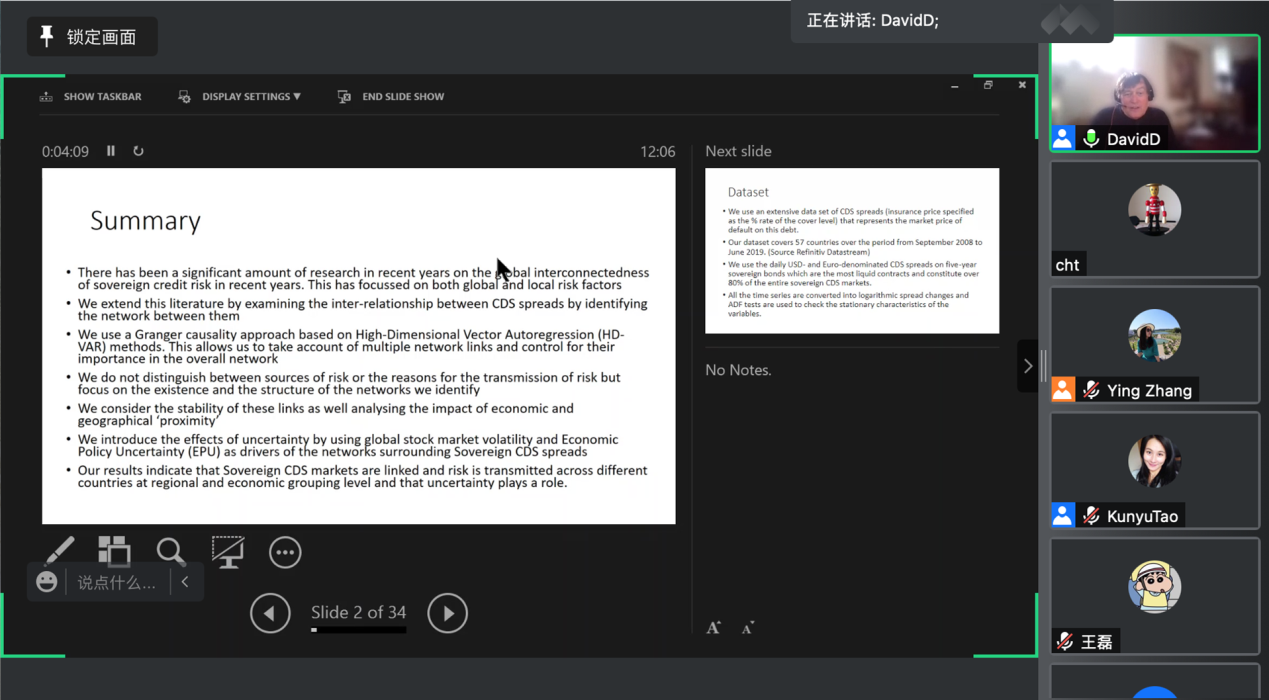The image size is (1269, 700).
Task: Click the zoom into slide magnifier
Action: click(x=170, y=551)
